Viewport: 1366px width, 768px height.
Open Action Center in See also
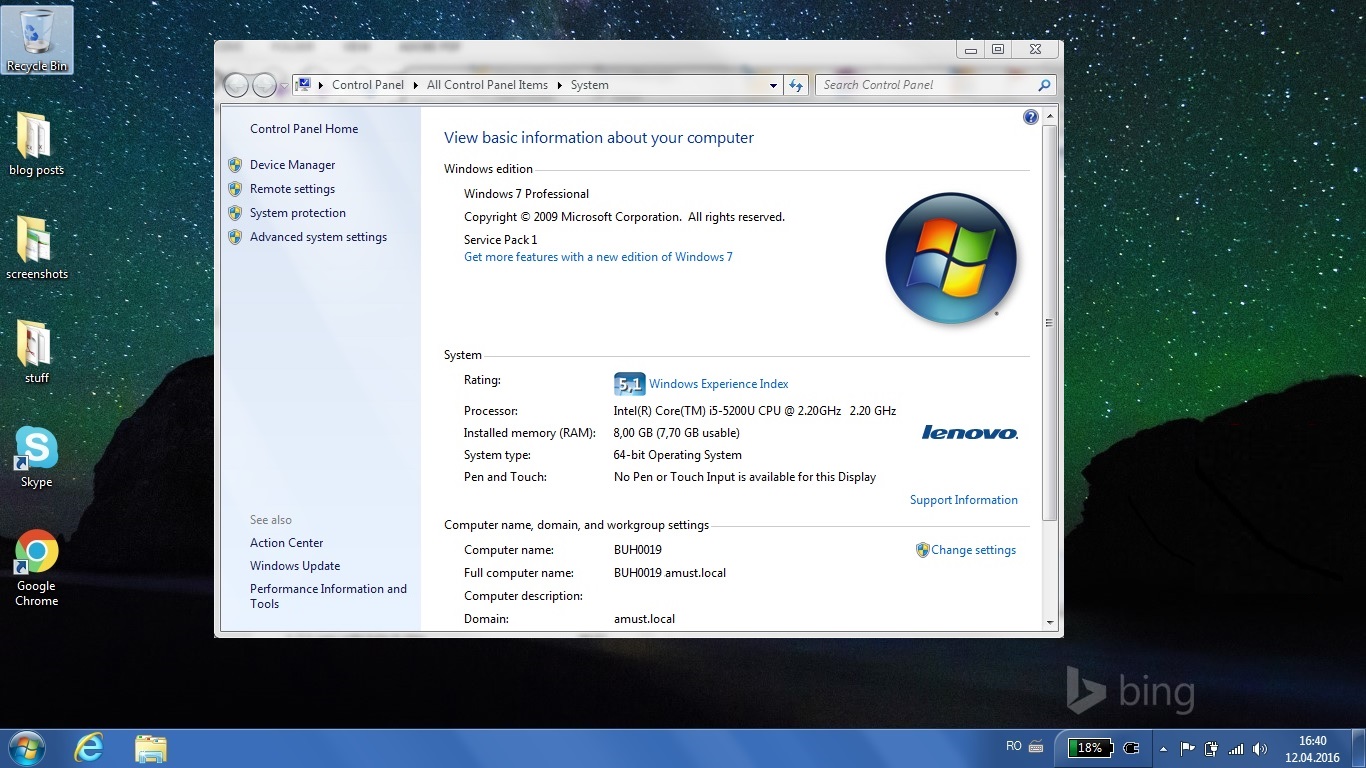click(287, 543)
